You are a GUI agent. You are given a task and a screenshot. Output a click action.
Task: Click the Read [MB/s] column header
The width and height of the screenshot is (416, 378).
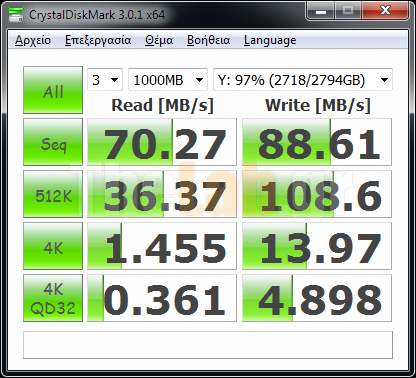[x=162, y=105]
